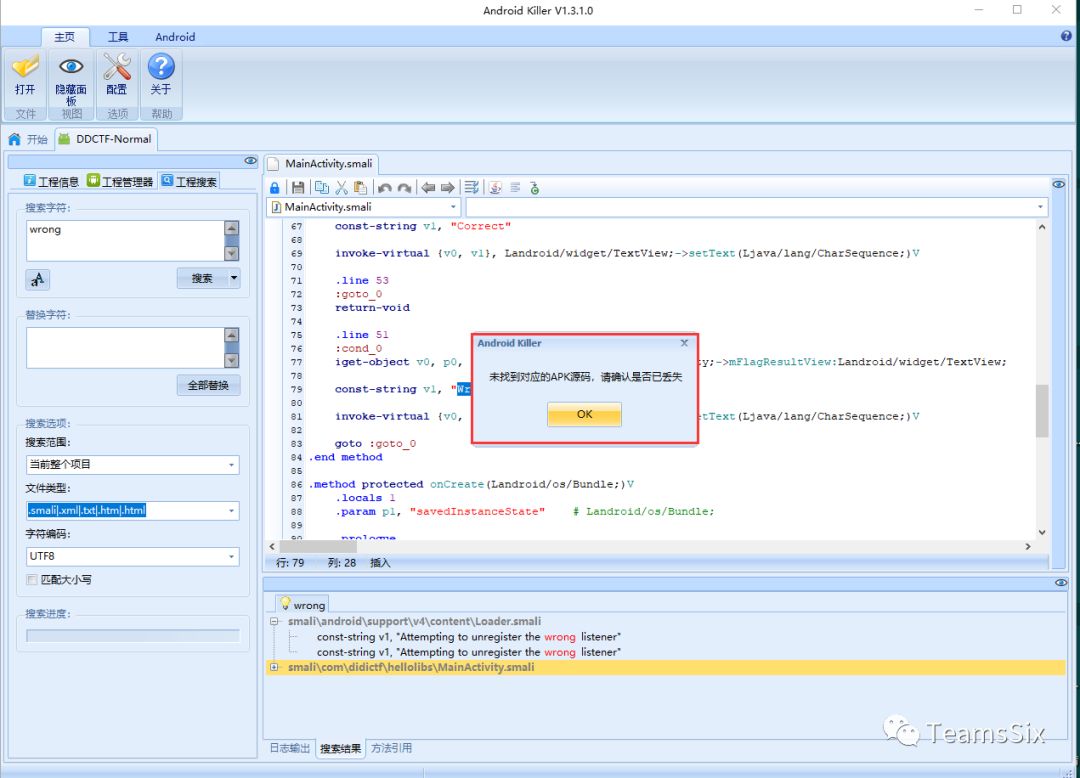Click the Java source view icon
This screenshot has height=778, width=1080.
pyautogui.click(x=495, y=187)
